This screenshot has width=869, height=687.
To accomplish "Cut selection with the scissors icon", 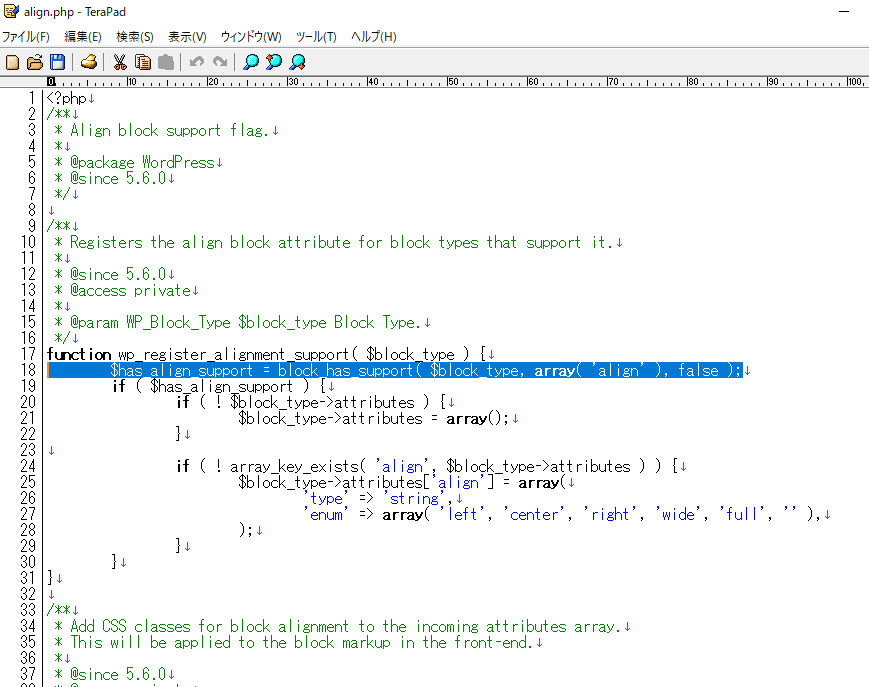I will point(120,62).
